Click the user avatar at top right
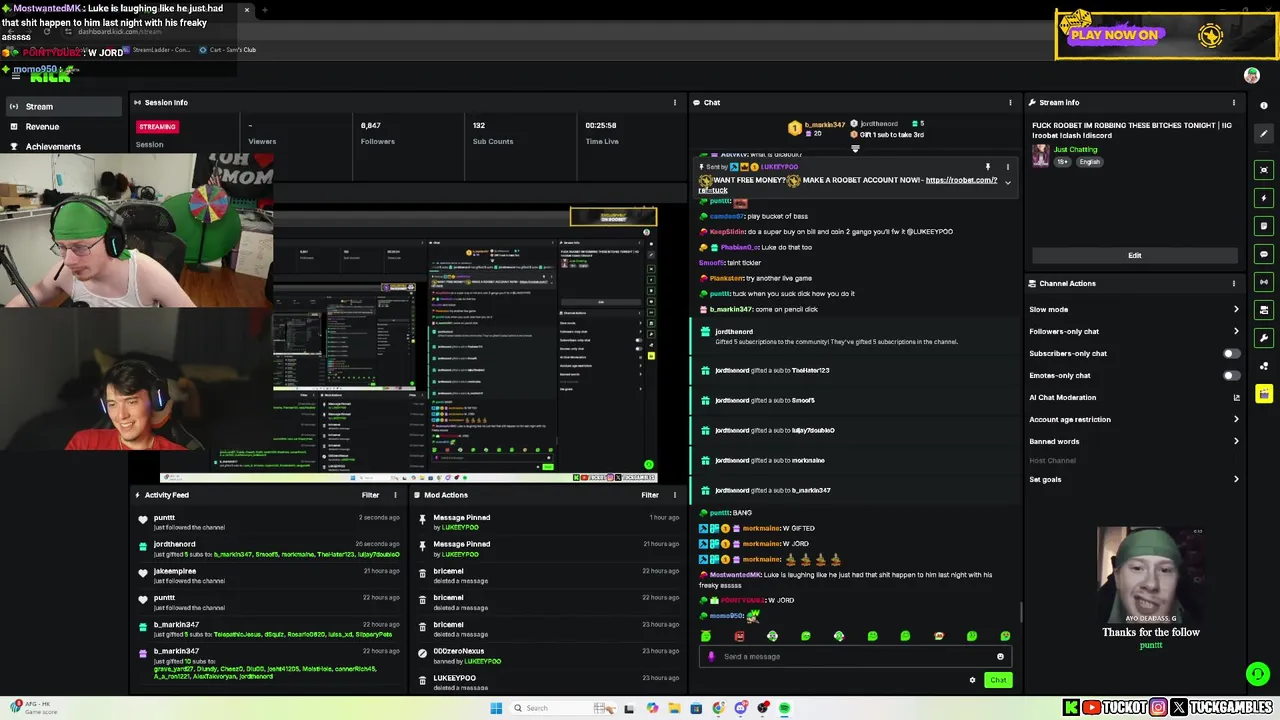 [1252, 76]
